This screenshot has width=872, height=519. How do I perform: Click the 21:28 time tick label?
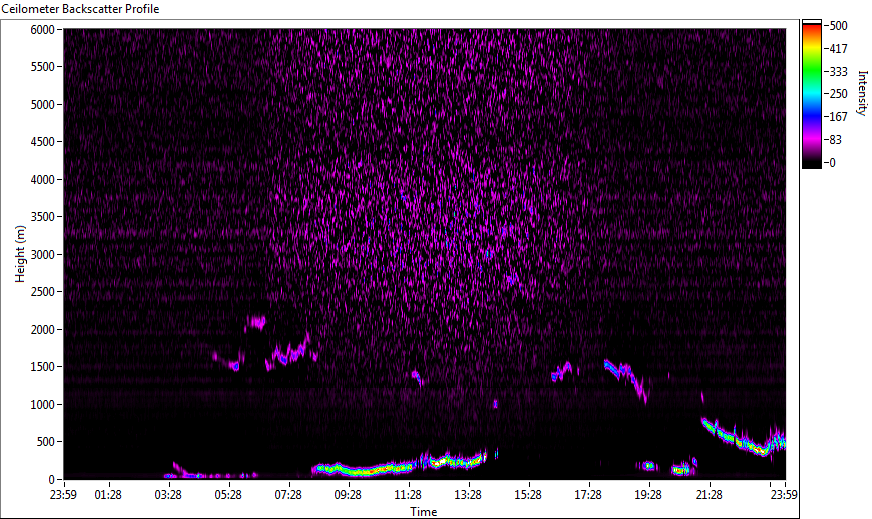[x=709, y=495]
